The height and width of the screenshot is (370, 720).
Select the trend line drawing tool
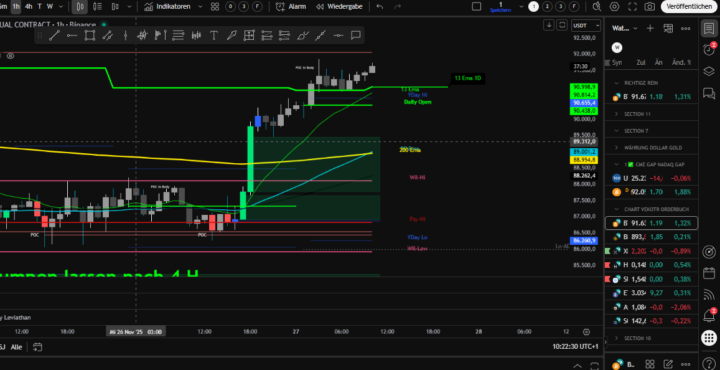[54, 35]
